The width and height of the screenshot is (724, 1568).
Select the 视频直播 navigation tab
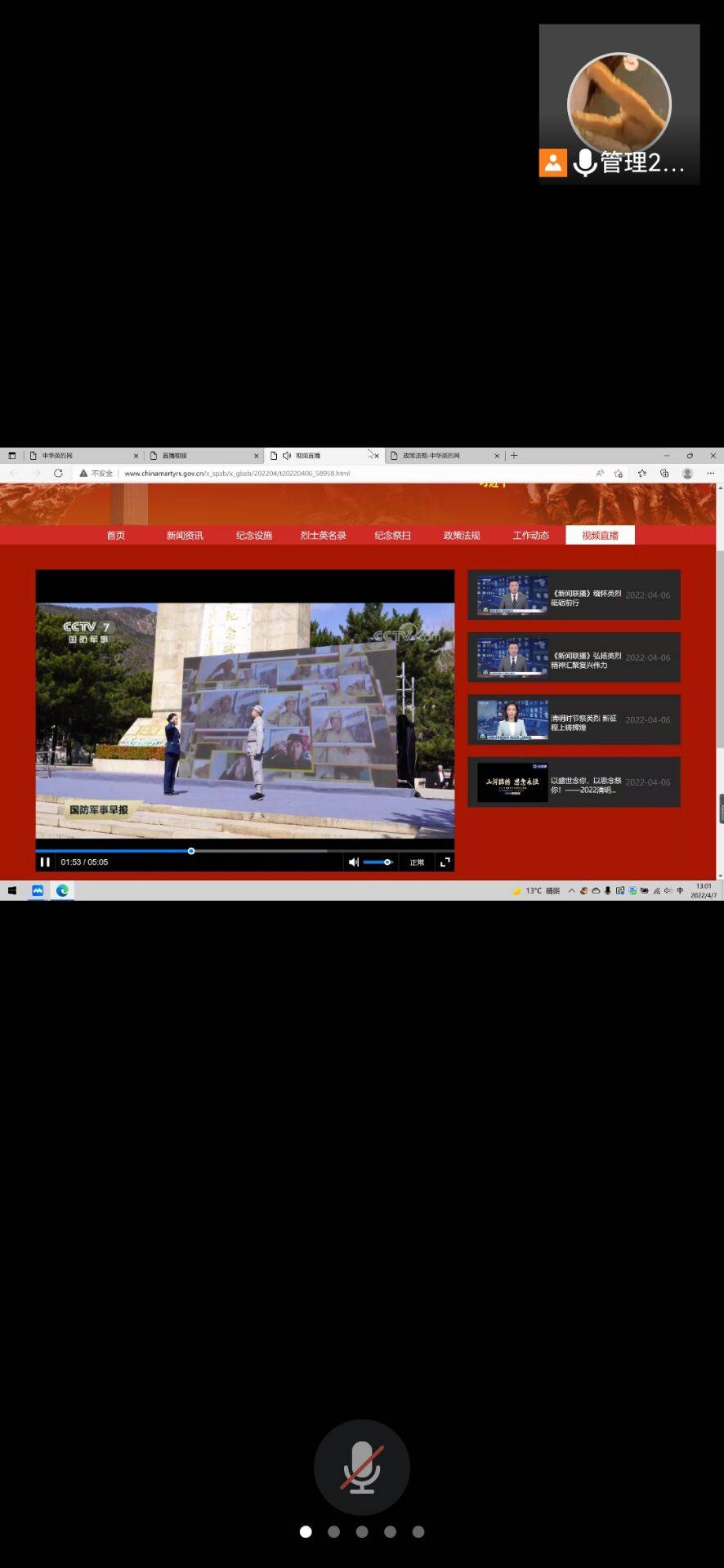(600, 536)
